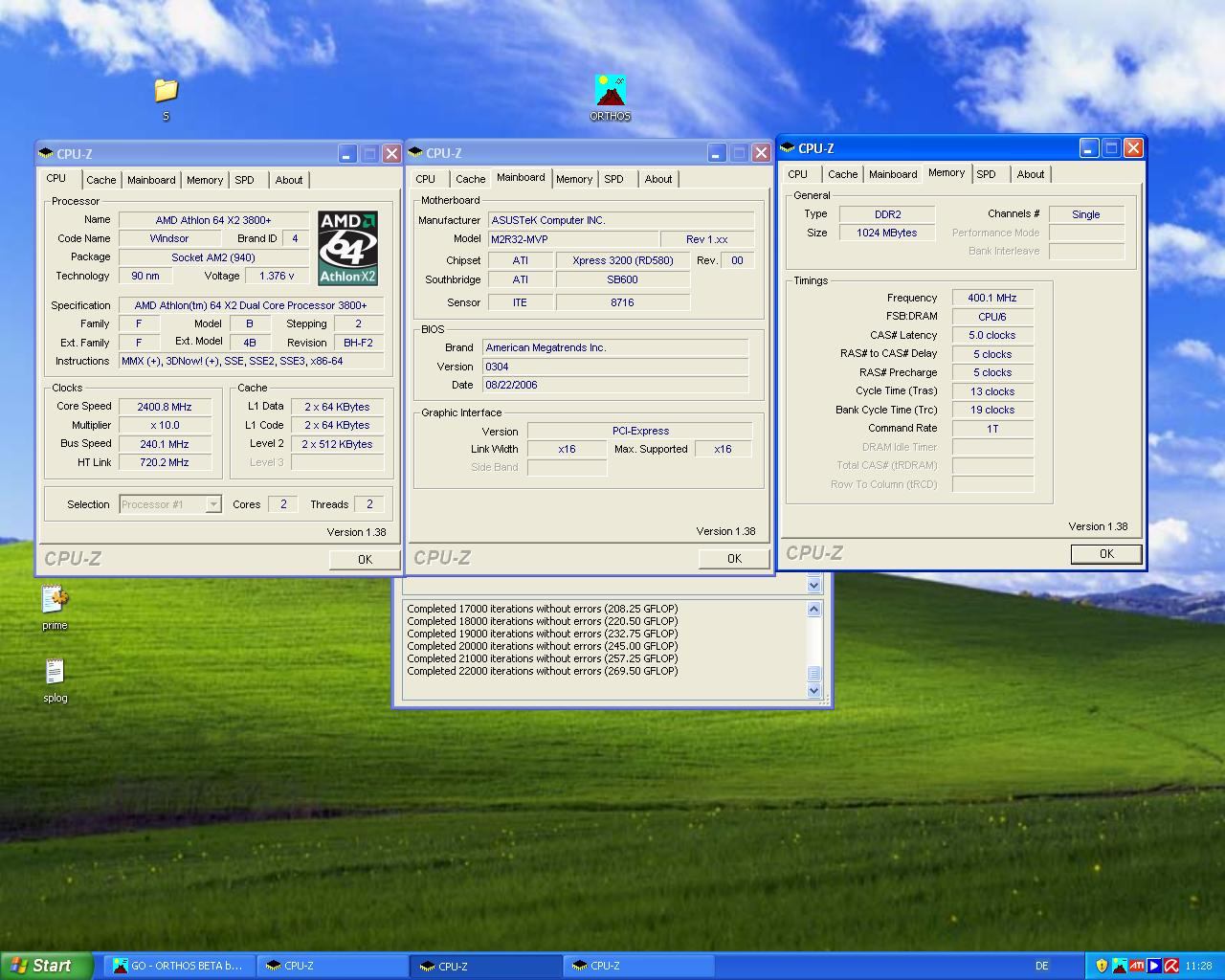Switch to CPU tab in middle CPU-Z window
Viewport: 1225px width, 980px height.
point(426,179)
